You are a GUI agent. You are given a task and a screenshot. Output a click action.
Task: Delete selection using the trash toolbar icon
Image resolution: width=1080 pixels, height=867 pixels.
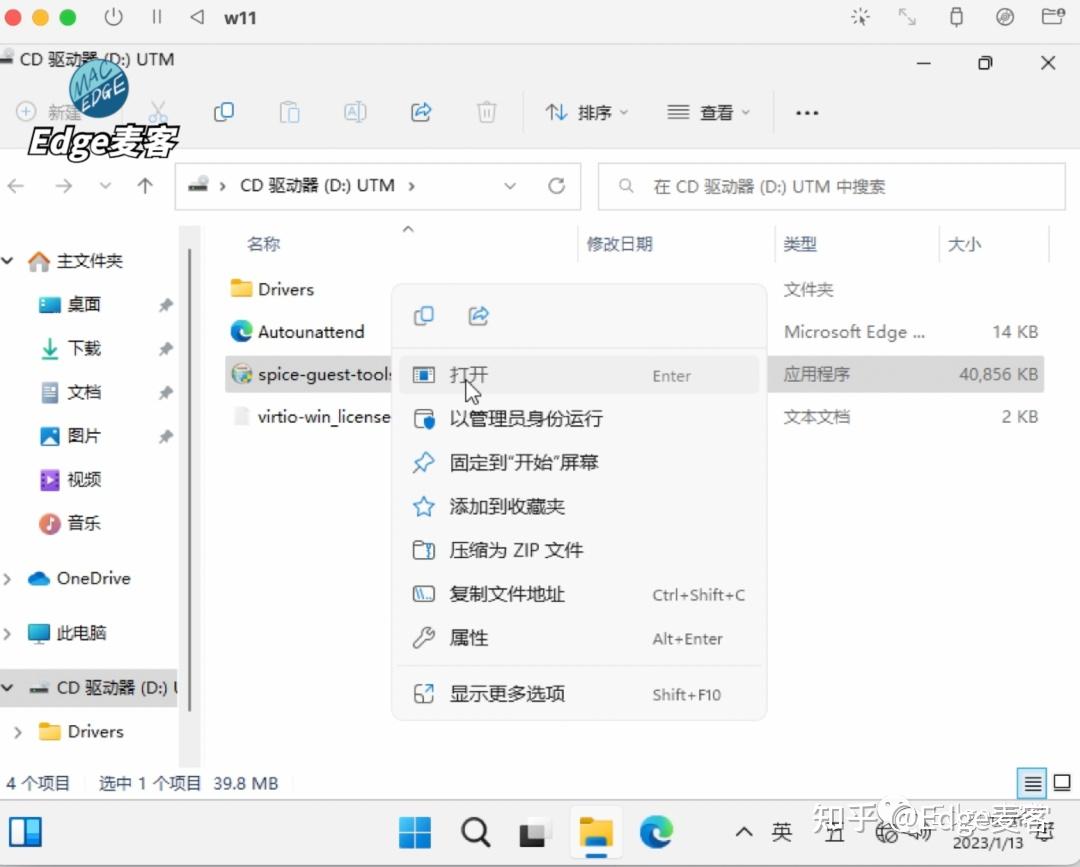pyautogui.click(x=487, y=112)
